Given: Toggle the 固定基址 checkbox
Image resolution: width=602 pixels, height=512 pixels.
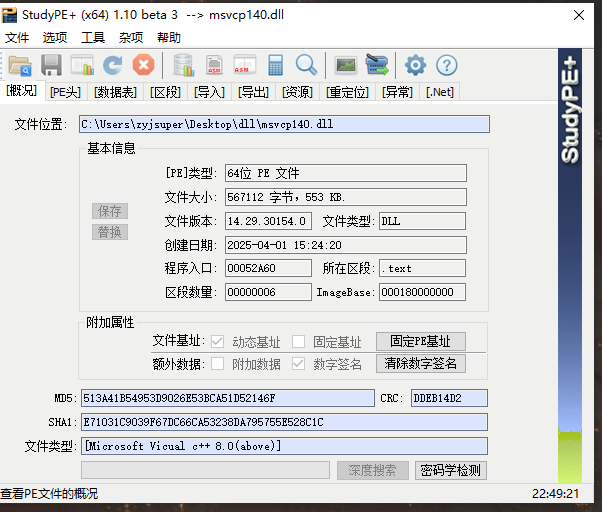Looking at the screenshot, I should click(x=298, y=341).
